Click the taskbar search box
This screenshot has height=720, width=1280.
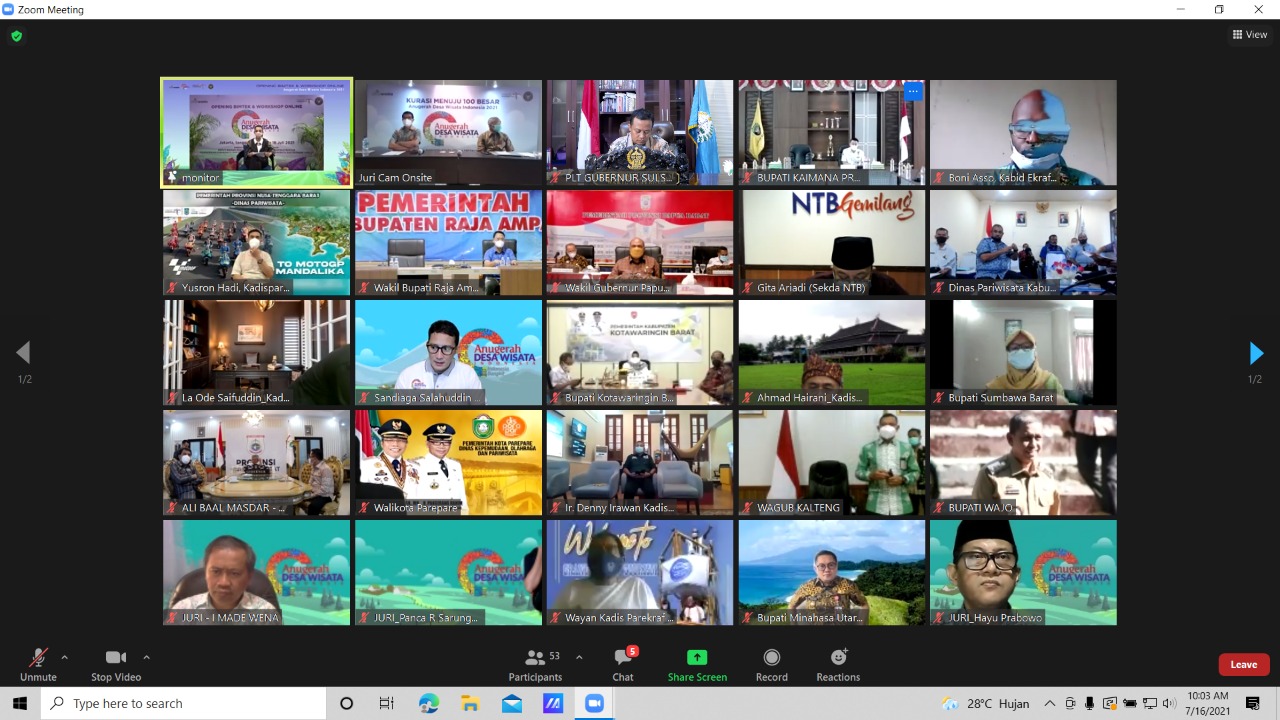184,704
